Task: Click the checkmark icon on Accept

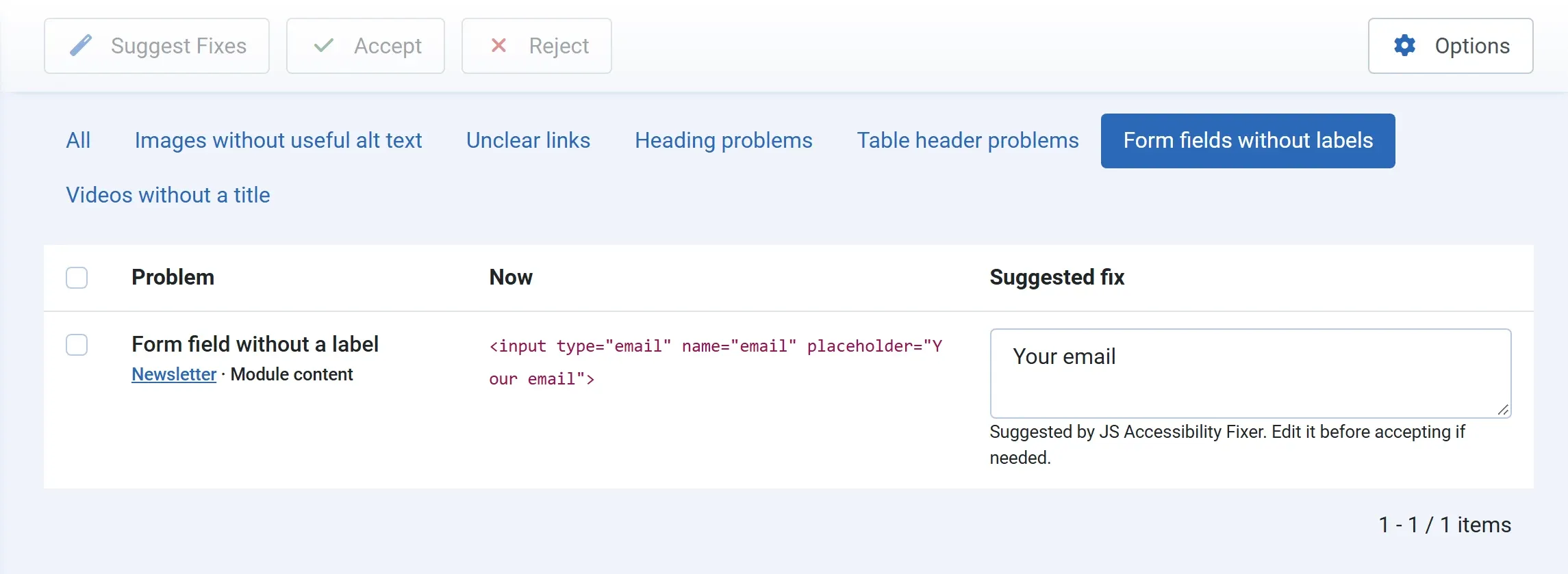Action: pyautogui.click(x=323, y=45)
